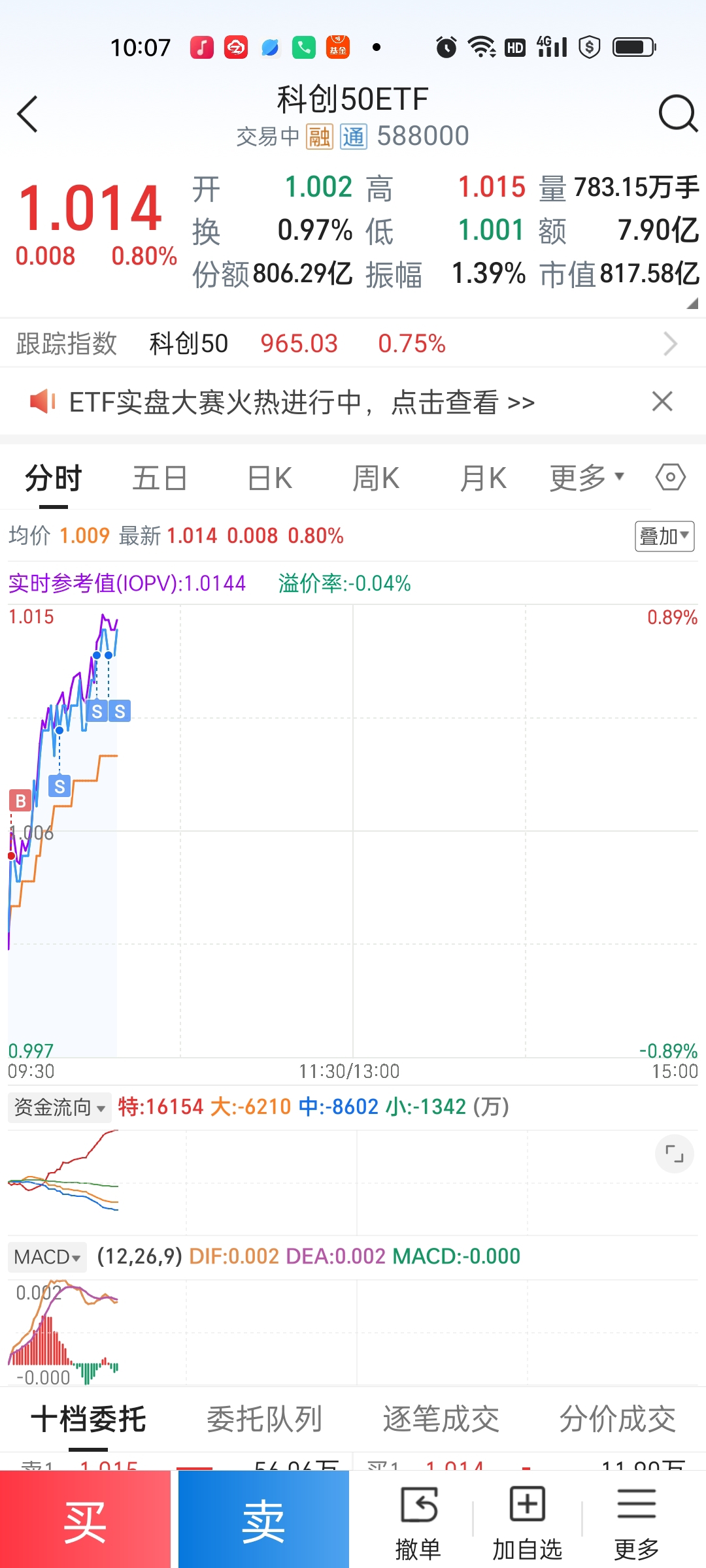706x1568 pixels.
Task: Tap the 4G signal strength icon
Action: click(552, 46)
